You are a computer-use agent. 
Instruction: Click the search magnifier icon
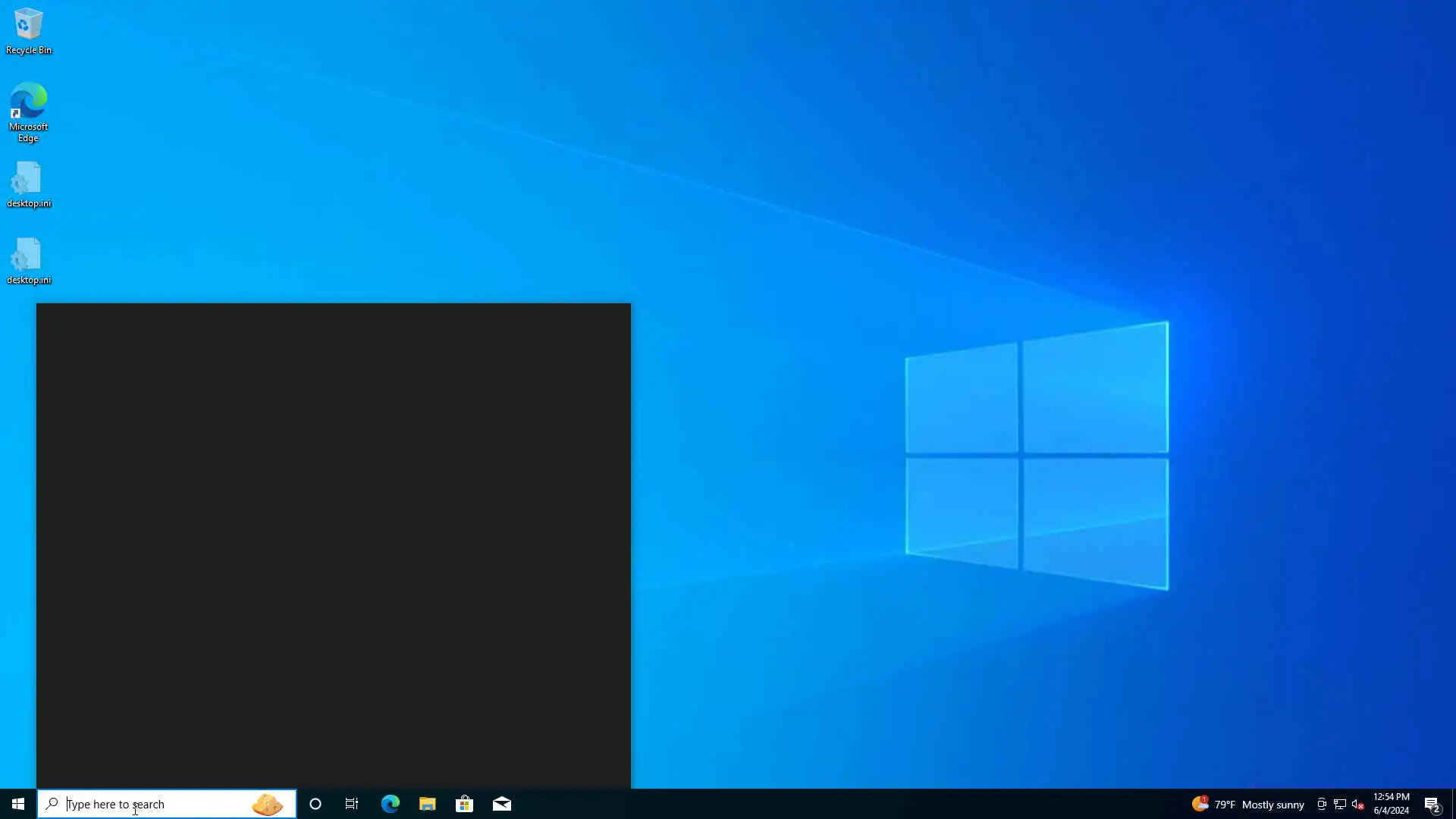[x=52, y=804]
